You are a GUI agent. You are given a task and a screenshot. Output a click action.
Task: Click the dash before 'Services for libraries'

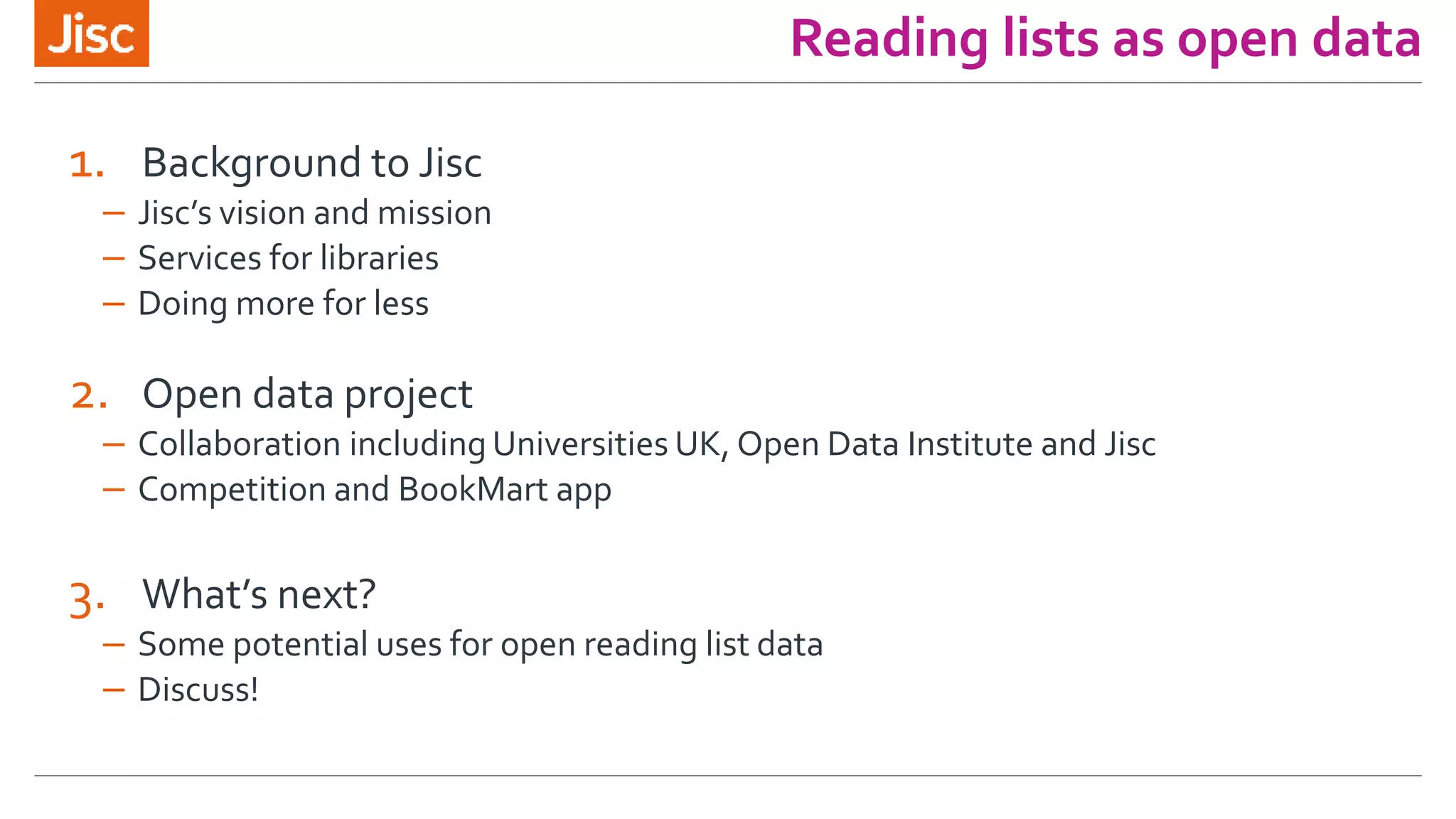[114, 258]
